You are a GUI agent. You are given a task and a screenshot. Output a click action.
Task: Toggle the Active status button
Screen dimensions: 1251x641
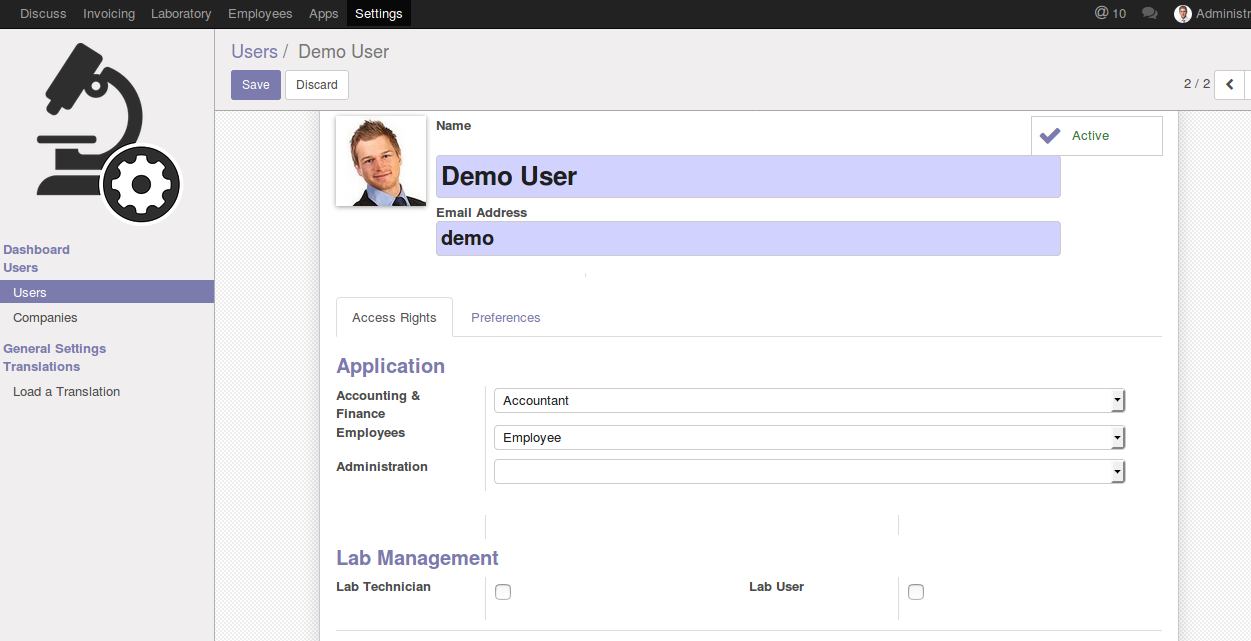point(1096,136)
